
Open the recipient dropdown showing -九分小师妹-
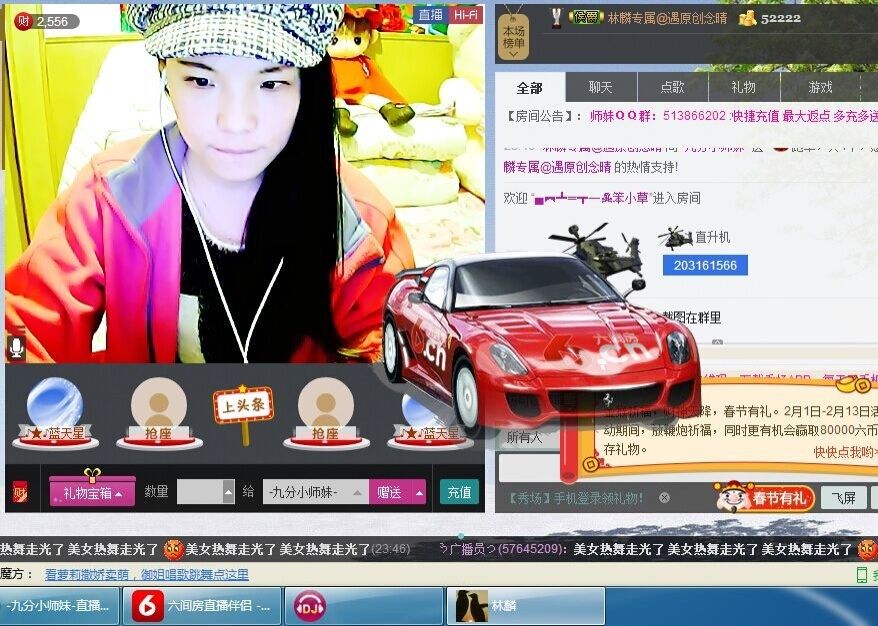[x=315, y=493]
